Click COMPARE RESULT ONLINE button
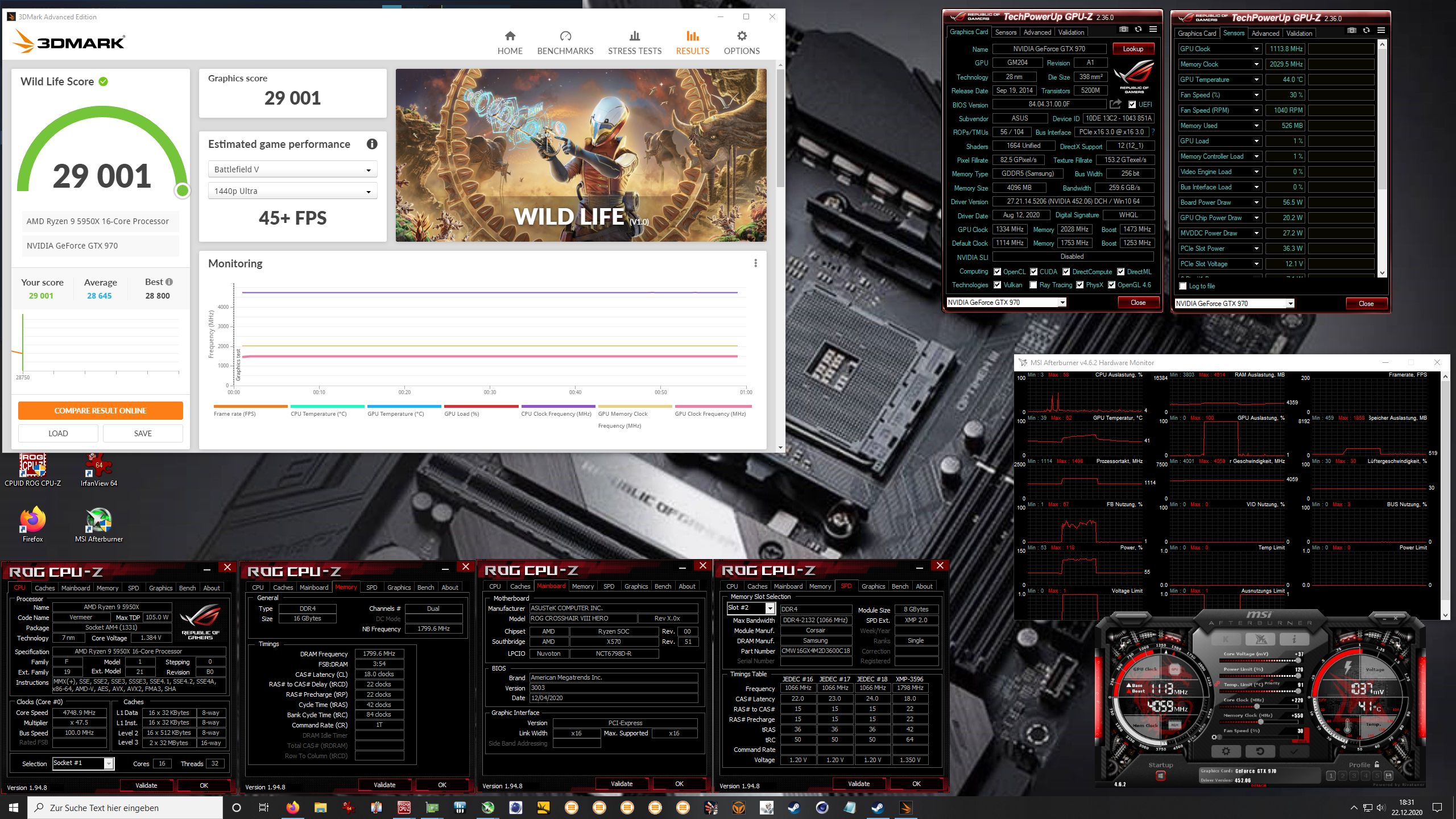1456x819 pixels. [x=100, y=411]
